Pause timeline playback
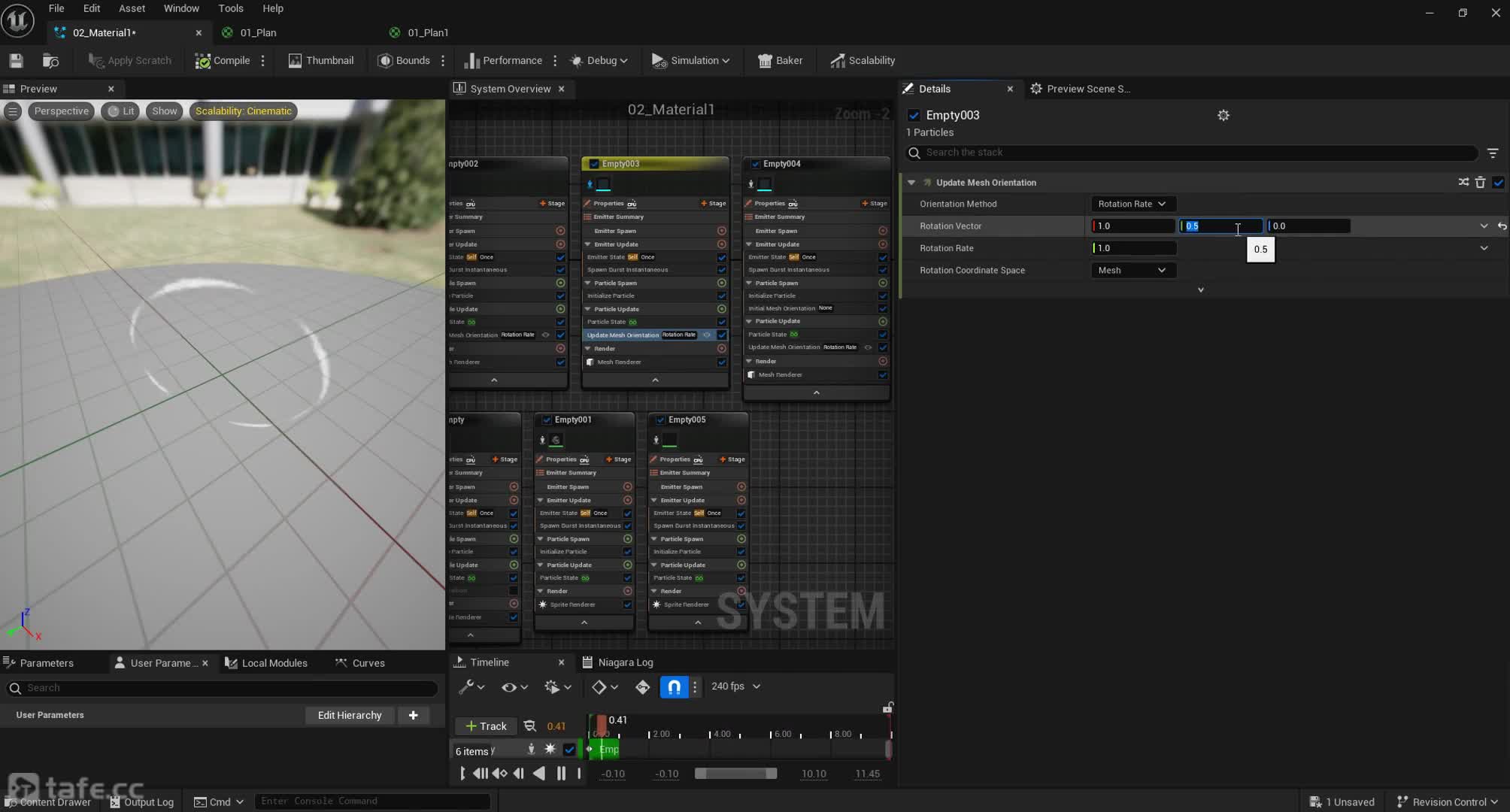 561,774
